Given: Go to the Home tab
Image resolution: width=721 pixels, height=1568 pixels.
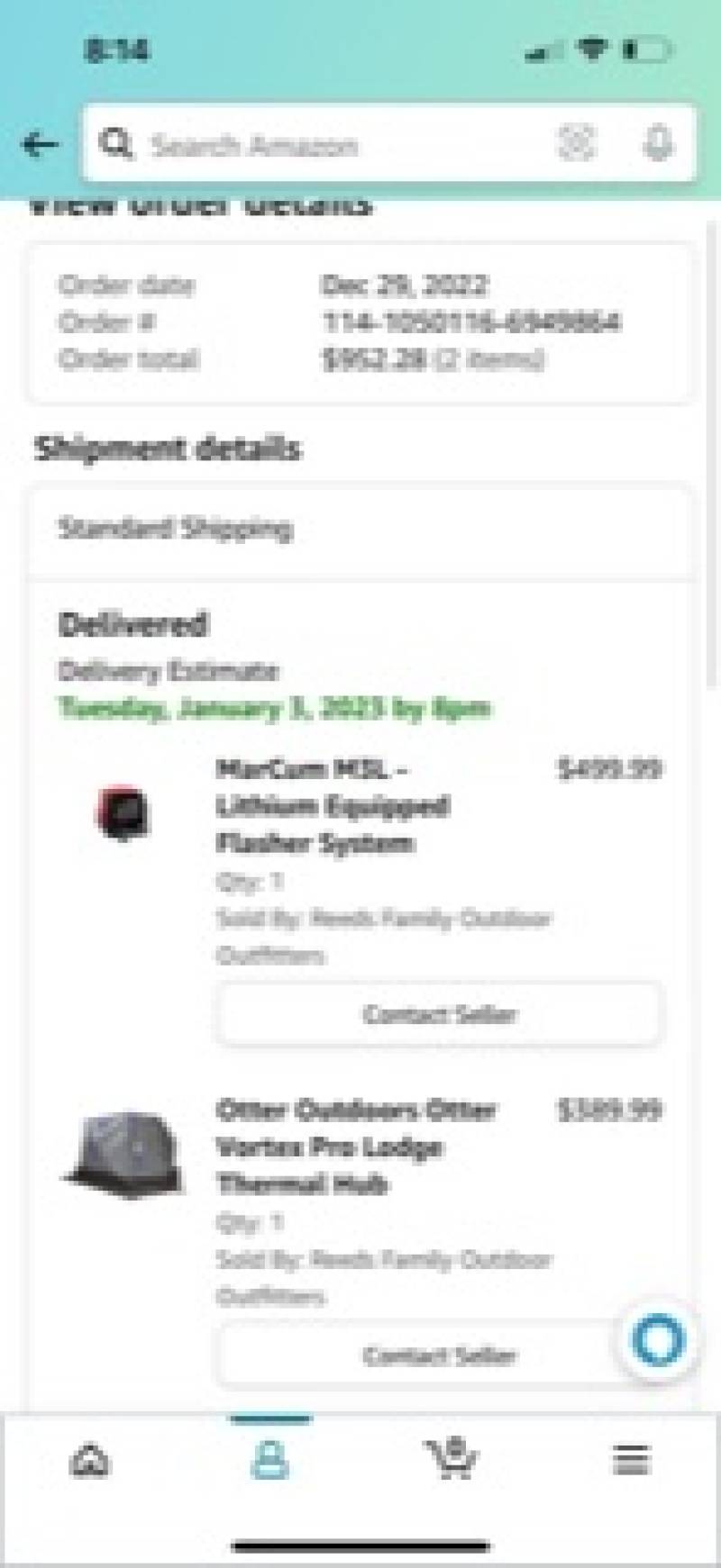Looking at the screenshot, I should click(x=90, y=1460).
